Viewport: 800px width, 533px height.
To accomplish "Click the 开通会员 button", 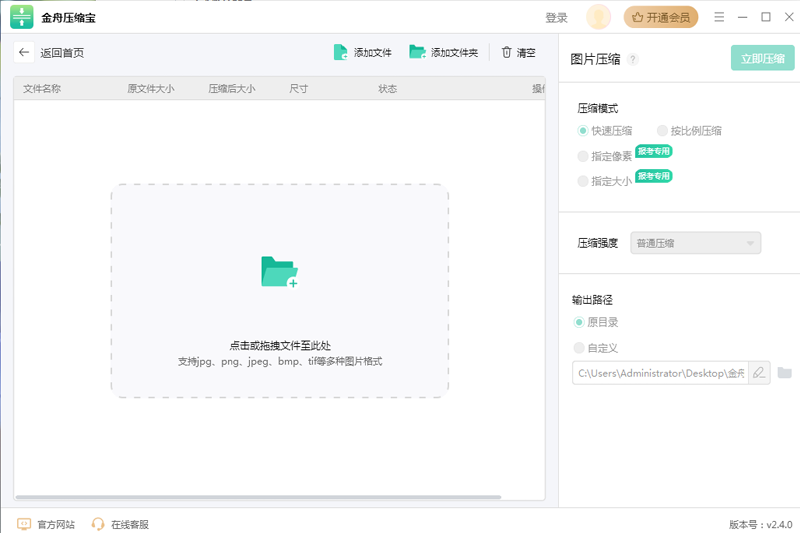I will [x=661, y=17].
